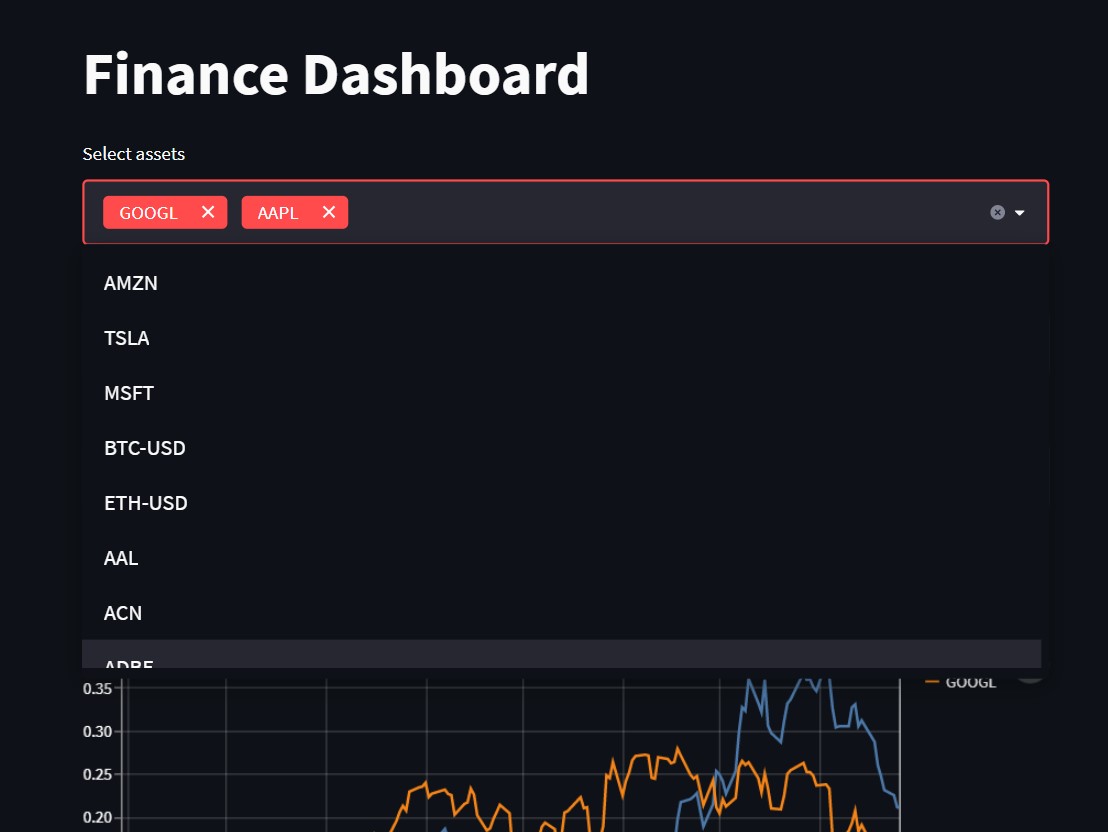The width and height of the screenshot is (1108, 832).
Task: Select AMZN from the list
Action: coord(561,283)
